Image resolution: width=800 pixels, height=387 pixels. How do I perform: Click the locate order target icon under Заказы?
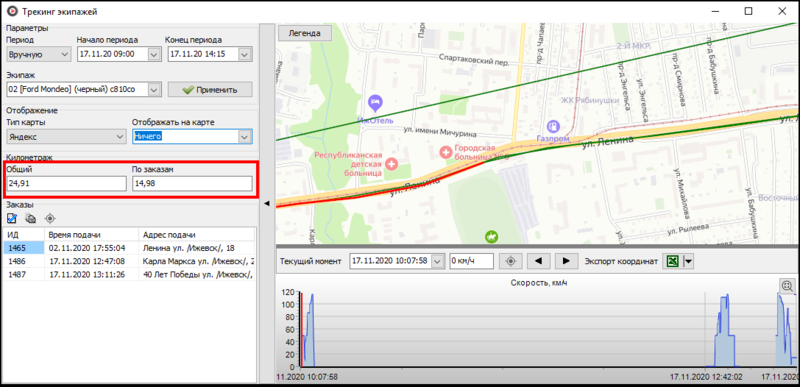point(49,218)
